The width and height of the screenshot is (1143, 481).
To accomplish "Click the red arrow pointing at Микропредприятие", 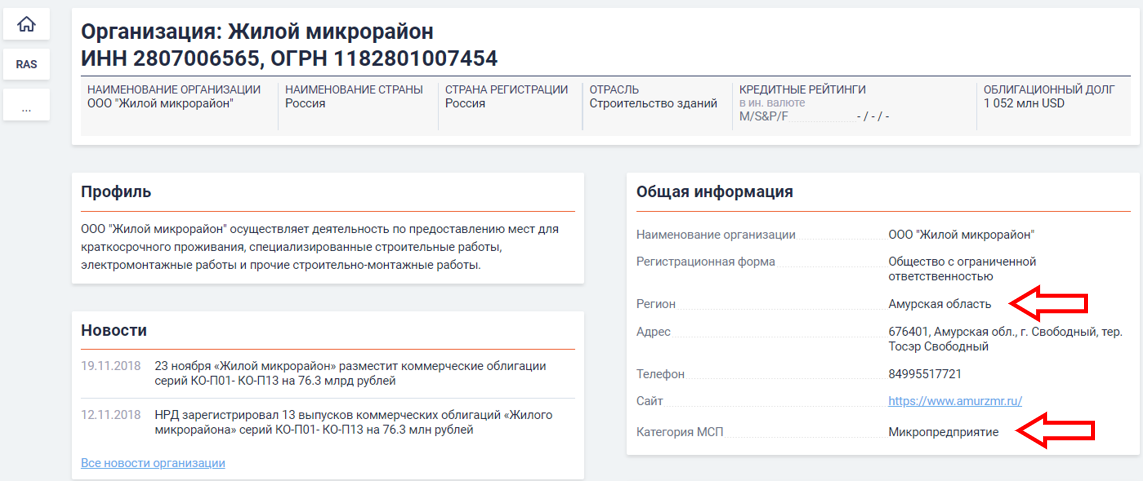I will pos(1054,431).
